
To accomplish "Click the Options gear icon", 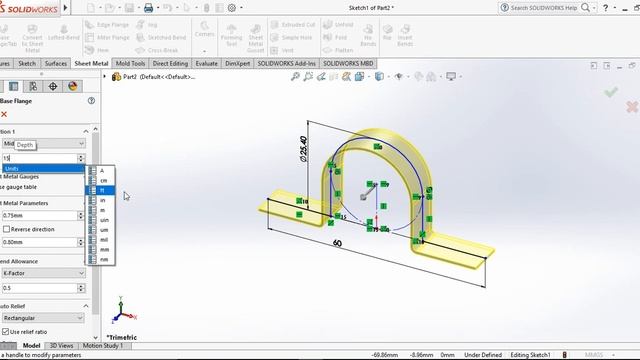I will point(231,7).
